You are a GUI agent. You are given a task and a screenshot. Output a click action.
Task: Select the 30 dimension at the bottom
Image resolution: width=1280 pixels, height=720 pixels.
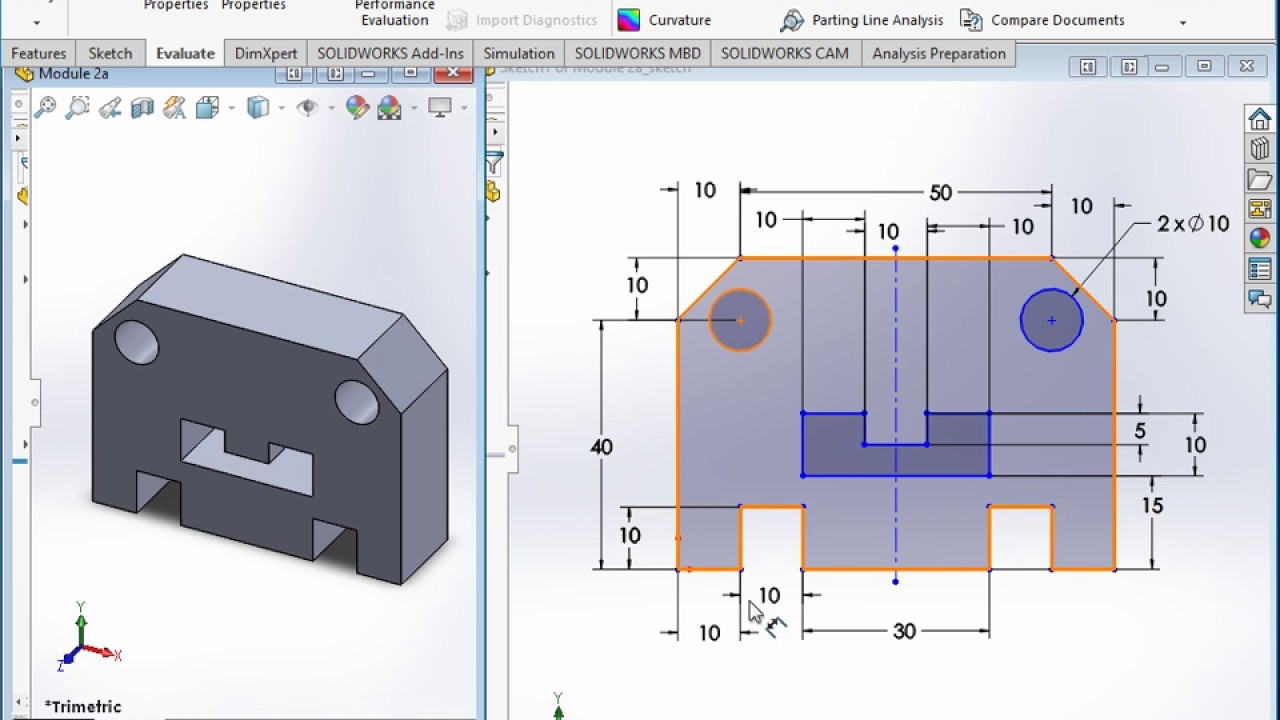pos(904,631)
